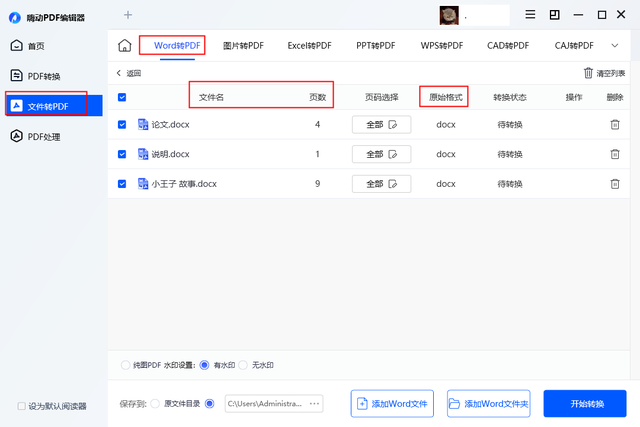Open the hamburger menu icon
The image size is (640, 427).
pyautogui.click(x=530, y=15)
